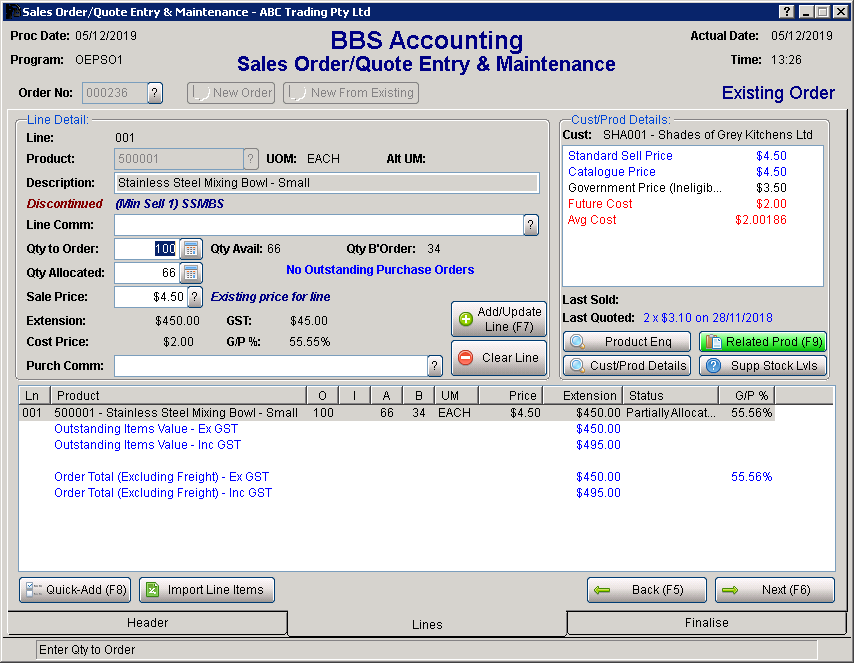Click Quick-Add (F8) button

pyautogui.click(x=75, y=590)
